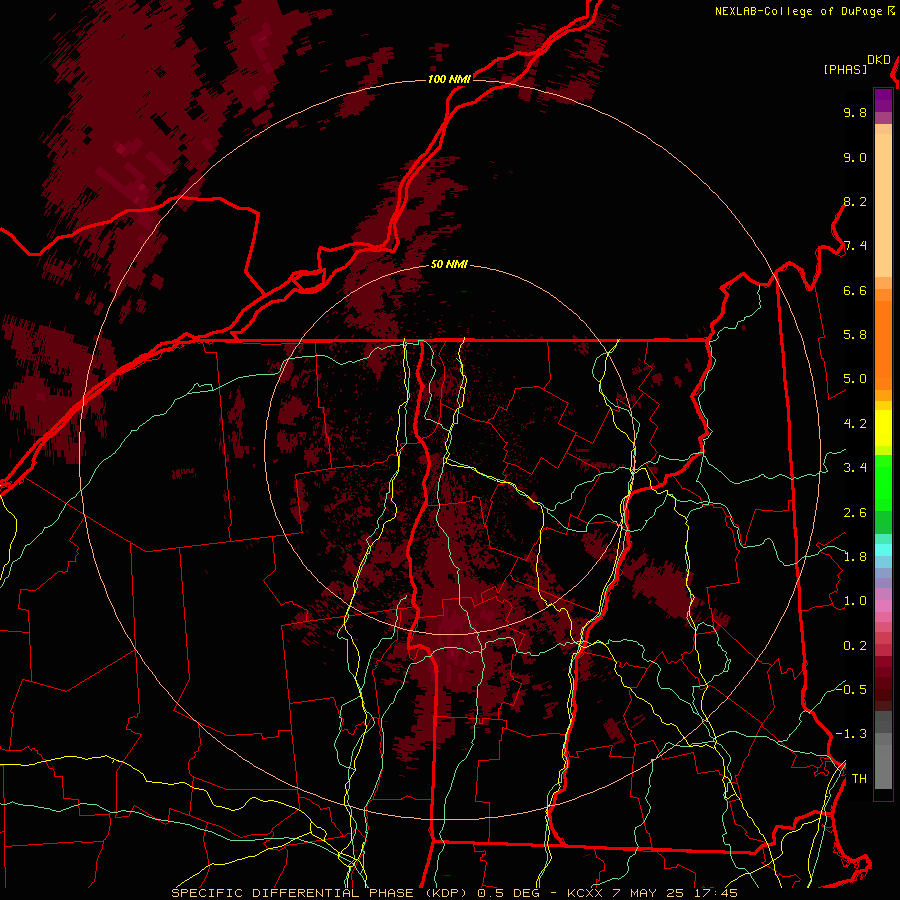Click the 50 NMI range ring label
Image resolution: width=900 pixels, height=900 pixels.
(x=449, y=264)
